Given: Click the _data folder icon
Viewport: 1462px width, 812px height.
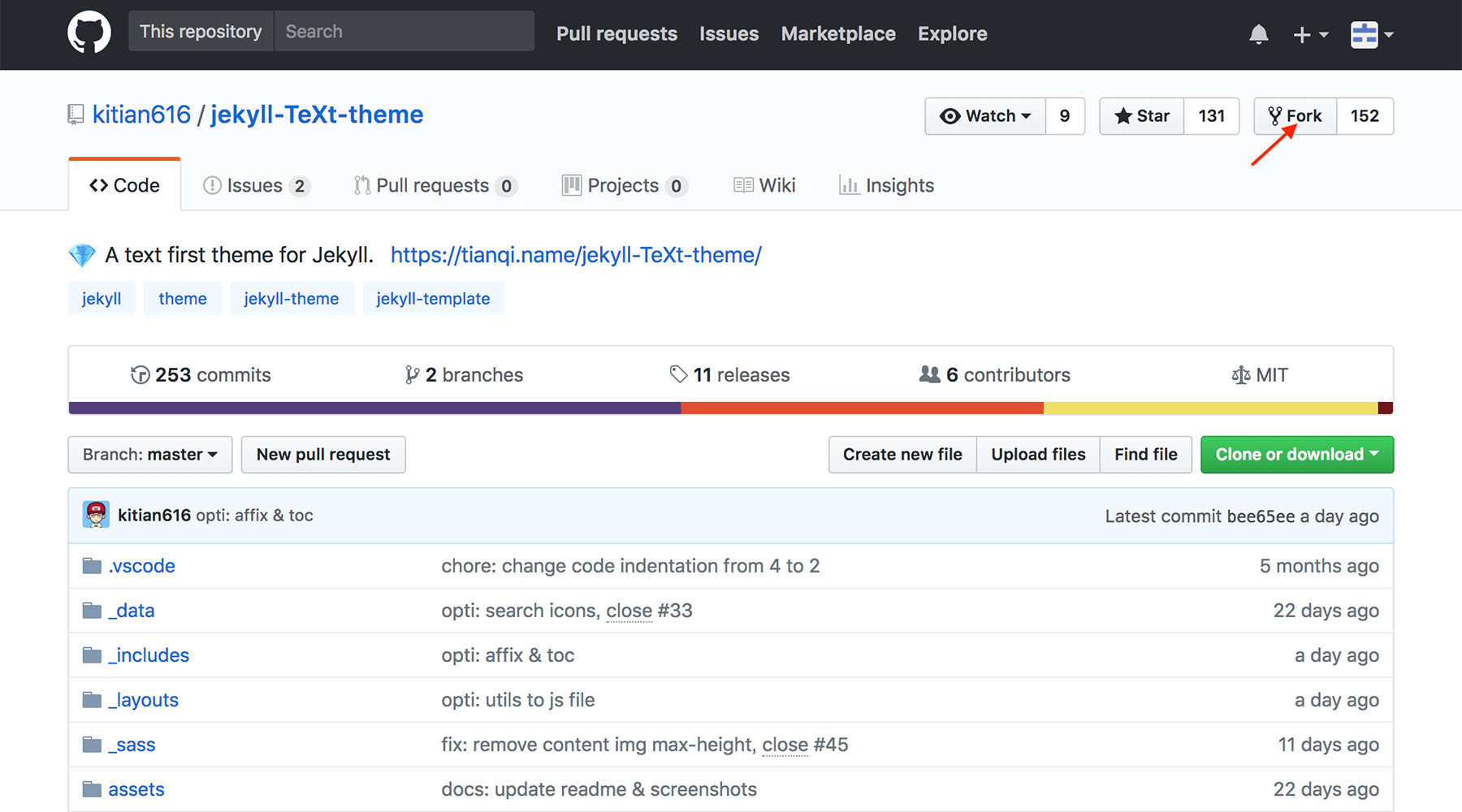Looking at the screenshot, I should [x=92, y=610].
